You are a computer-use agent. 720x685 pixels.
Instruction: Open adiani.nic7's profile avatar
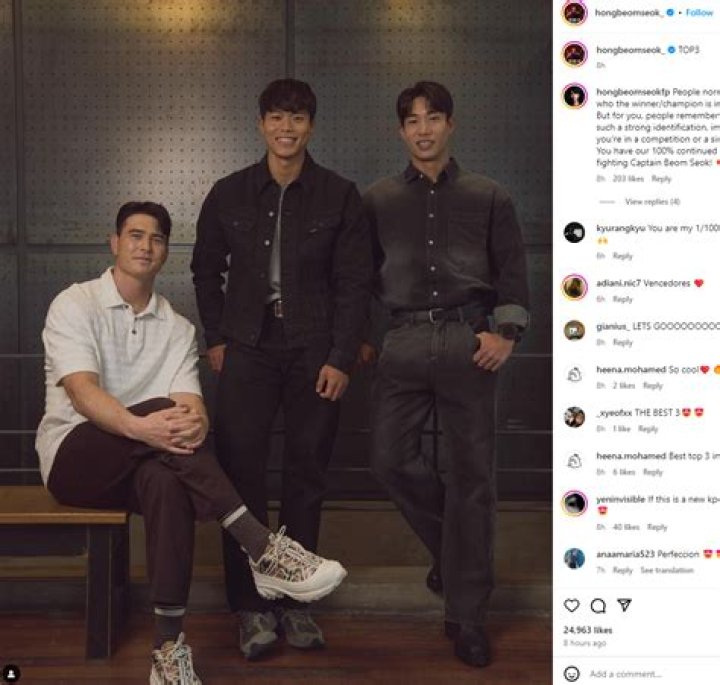pos(574,287)
